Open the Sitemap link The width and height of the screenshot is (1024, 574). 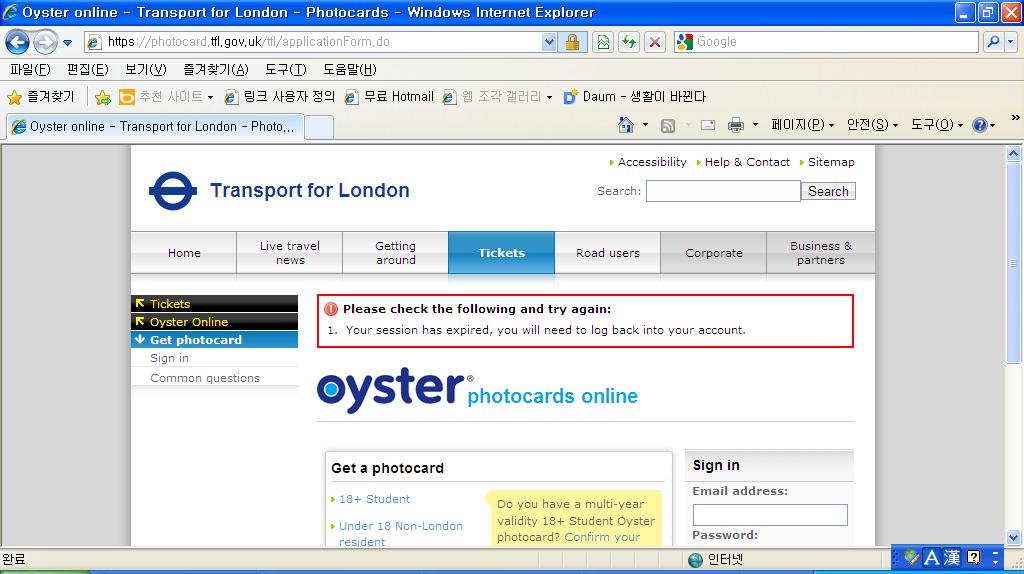(x=831, y=162)
